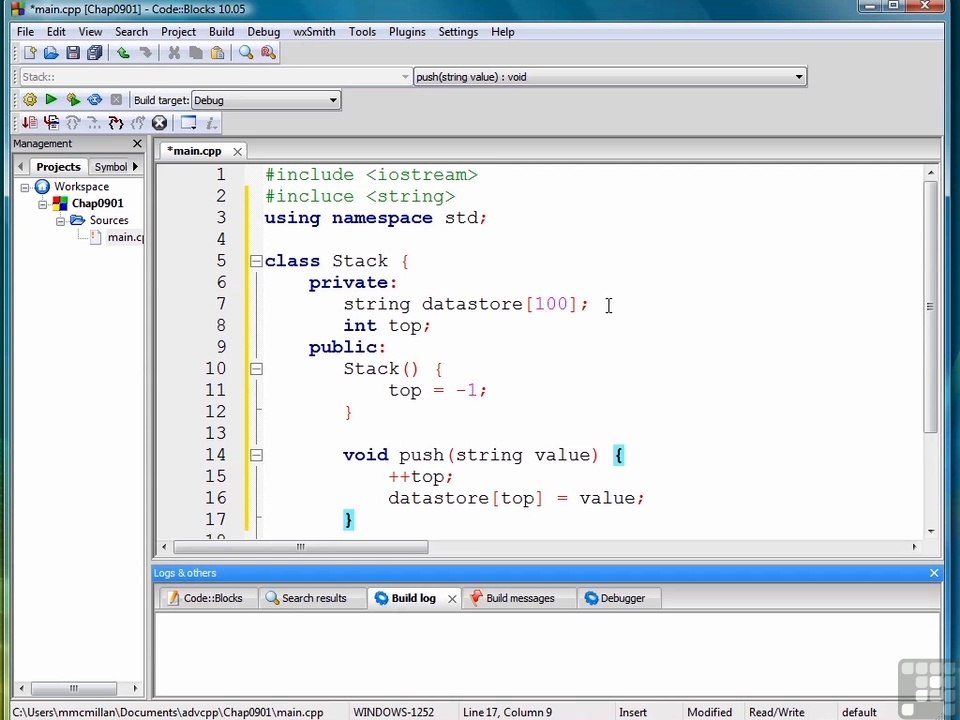Collapse the Workspace tree node
960x720 pixels.
point(25,187)
